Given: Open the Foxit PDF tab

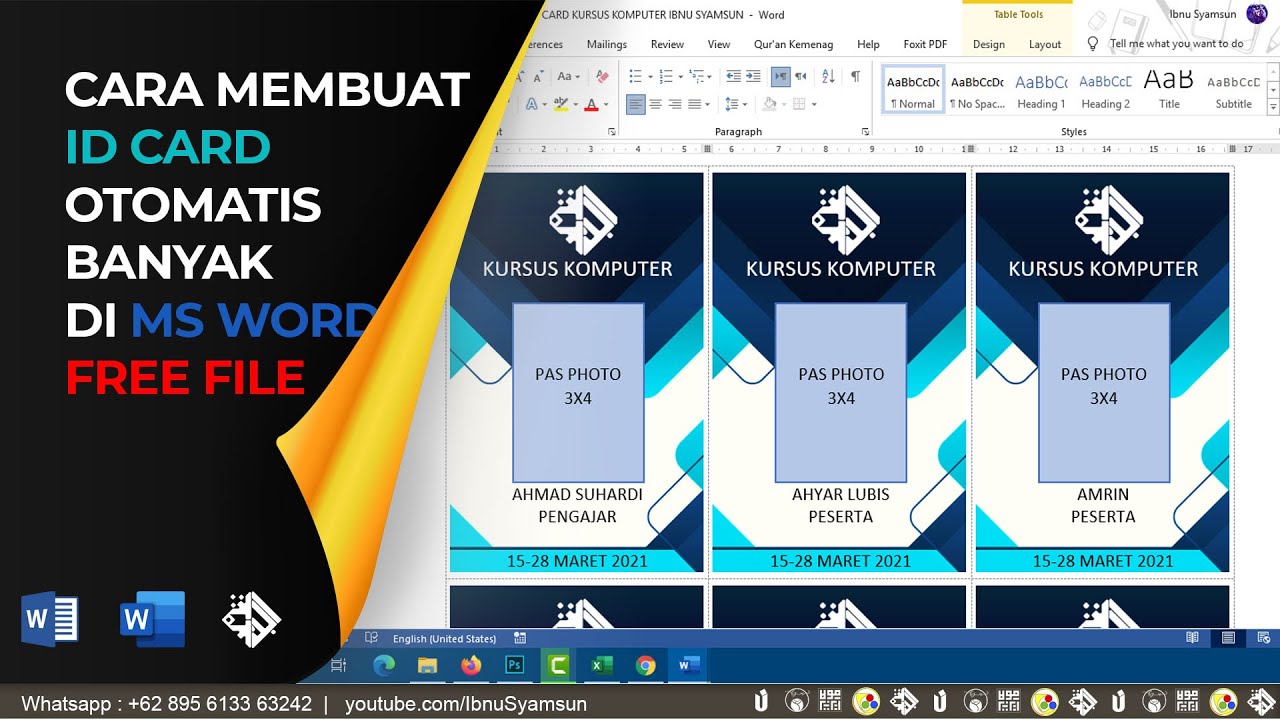Looking at the screenshot, I should 925,44.
